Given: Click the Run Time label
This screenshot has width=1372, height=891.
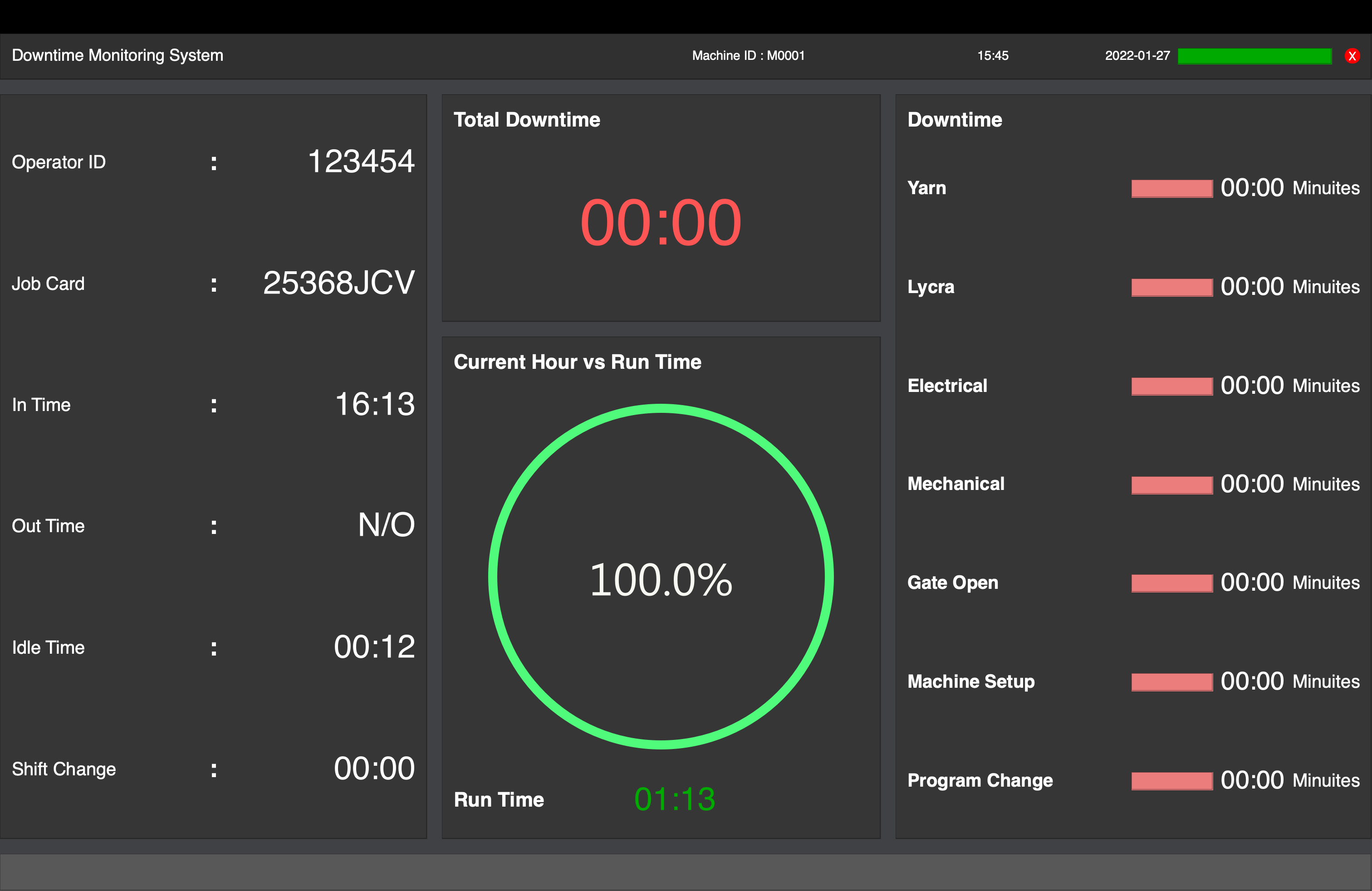Looking at the screenshot, I should pyautogui.click(x=499, y=800).
